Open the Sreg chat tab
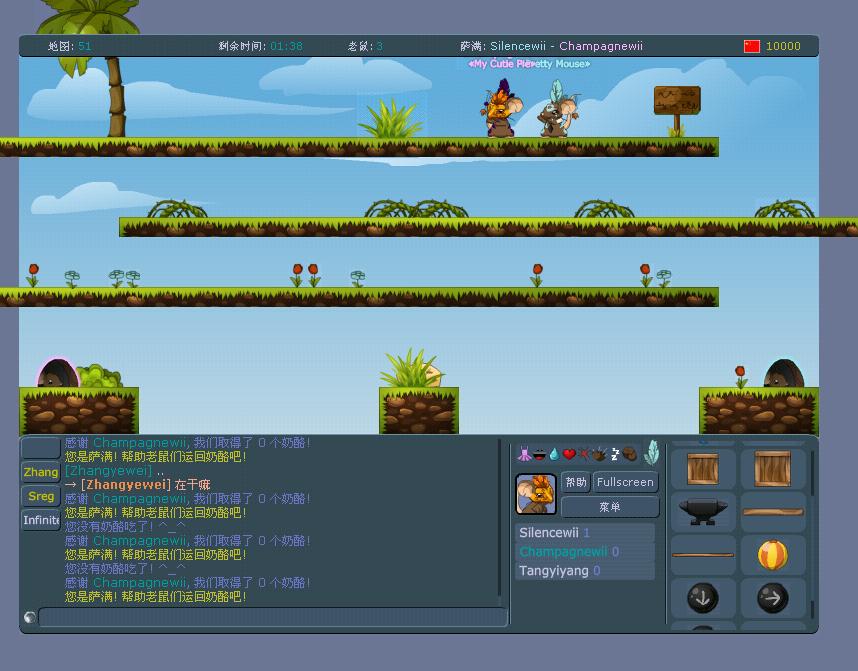 click(40, 496)
